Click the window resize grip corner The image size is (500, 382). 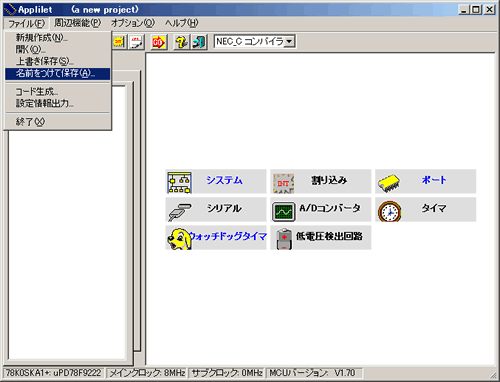click(x=492, y=375)
